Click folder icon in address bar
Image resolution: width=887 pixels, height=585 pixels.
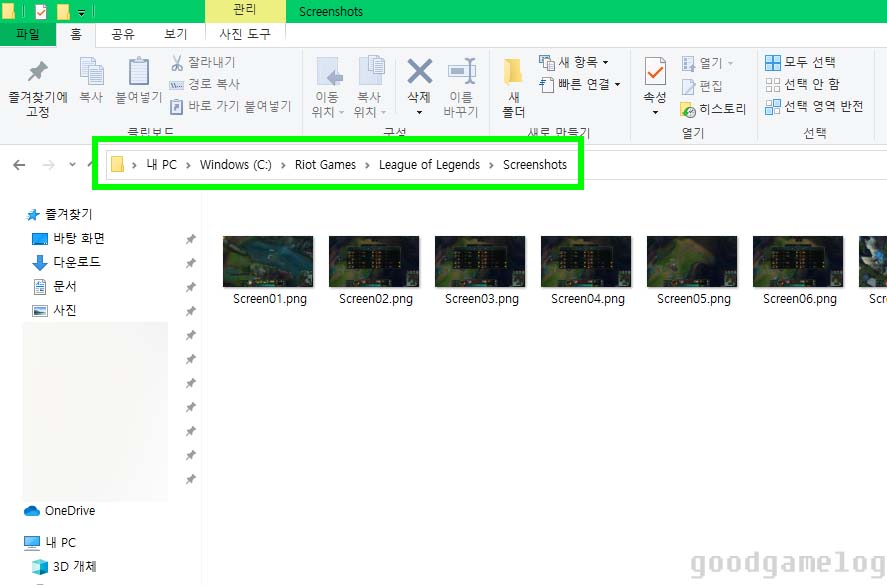click(117, 164)
